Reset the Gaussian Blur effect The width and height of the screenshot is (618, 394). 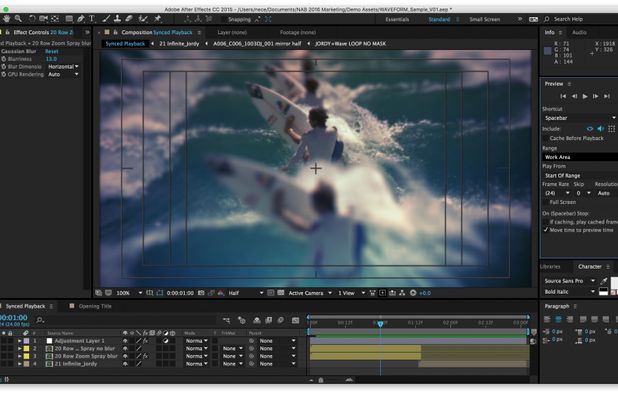(52, 51)
